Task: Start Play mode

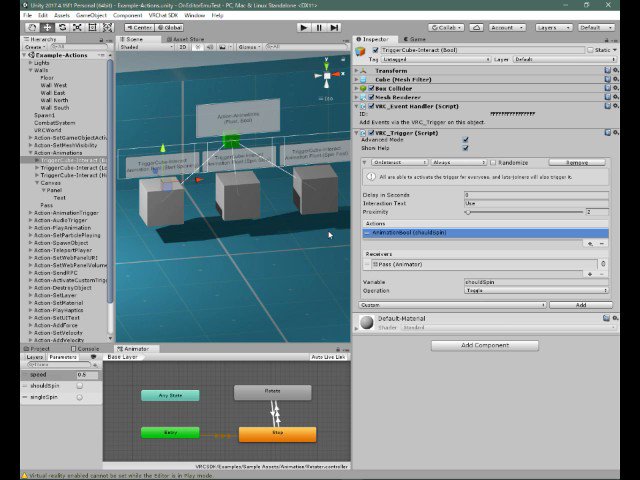Action: [x=303, y=28]
